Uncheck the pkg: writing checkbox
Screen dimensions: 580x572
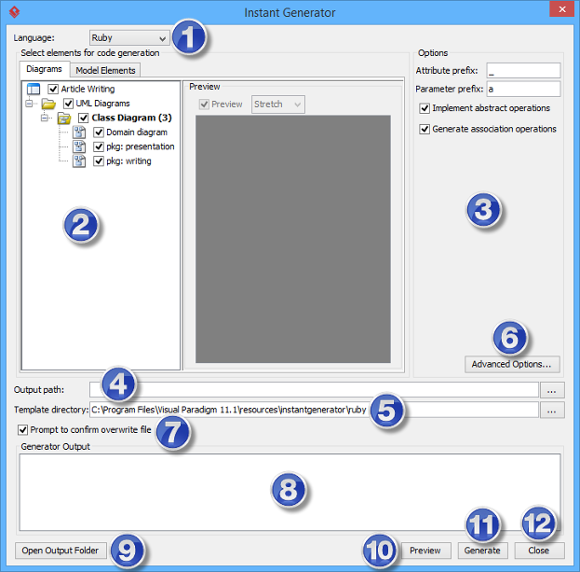tap(98, 161)
